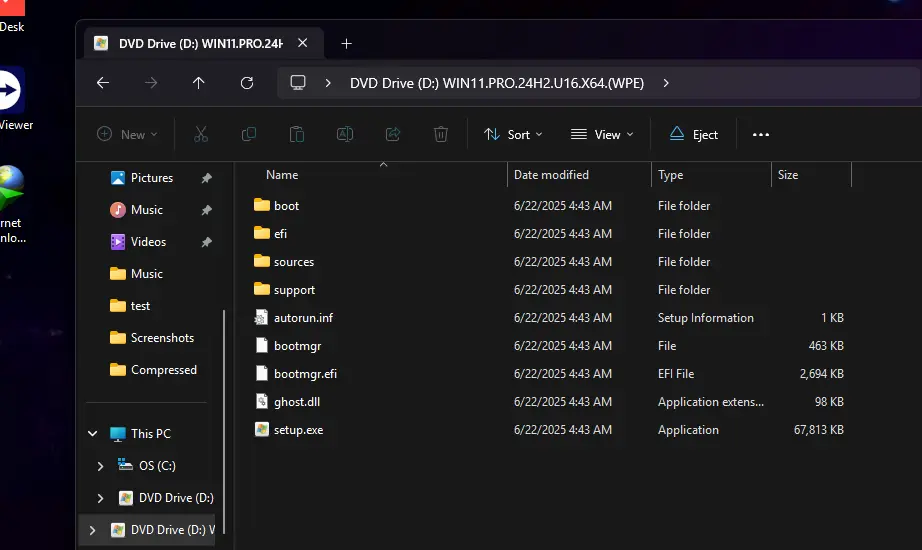Open a new tab with the plus button
This screenshot has height=550, width=922.
[x=346, y=44]
